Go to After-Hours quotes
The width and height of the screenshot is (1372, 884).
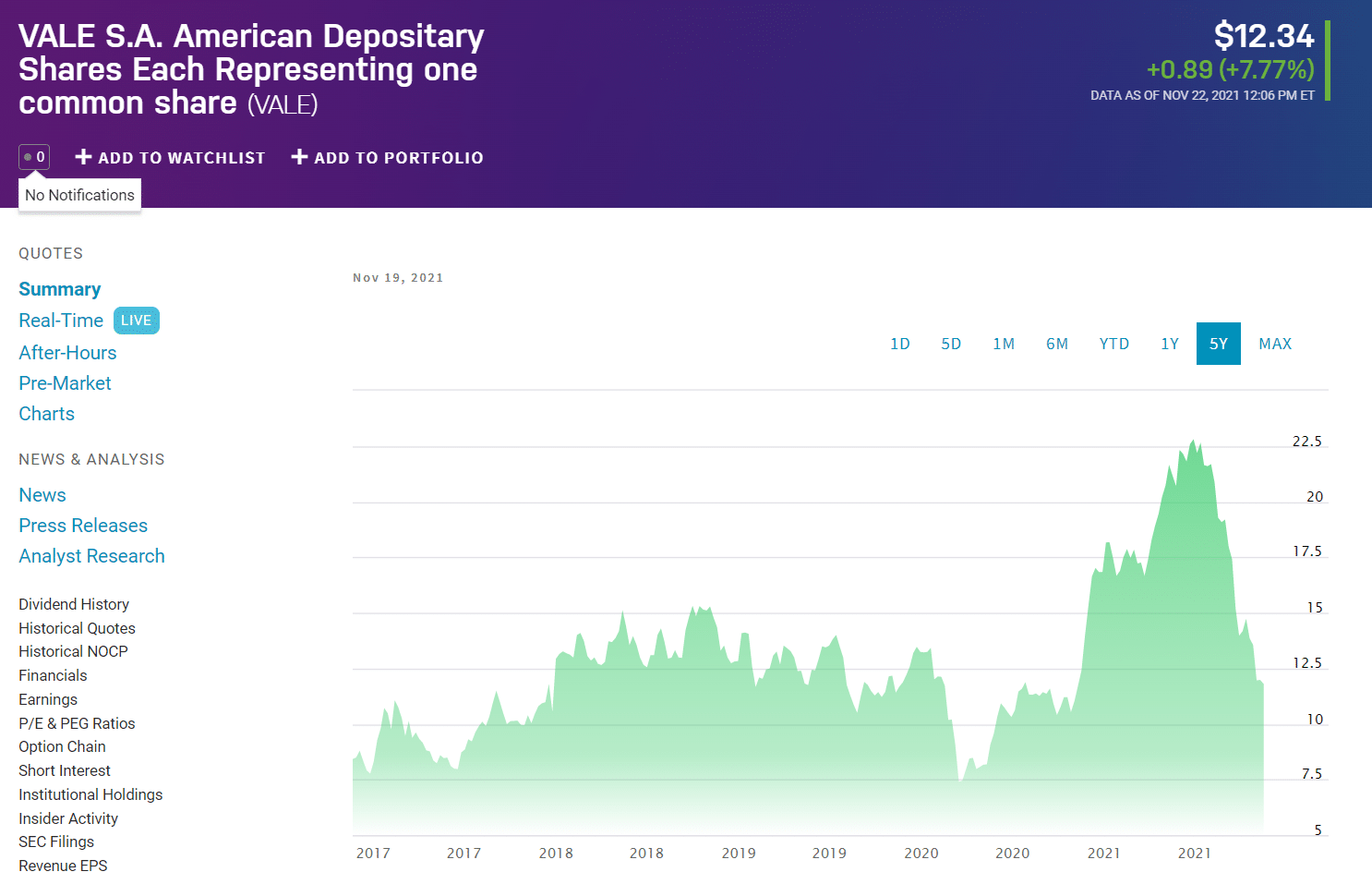pos(67,353)
